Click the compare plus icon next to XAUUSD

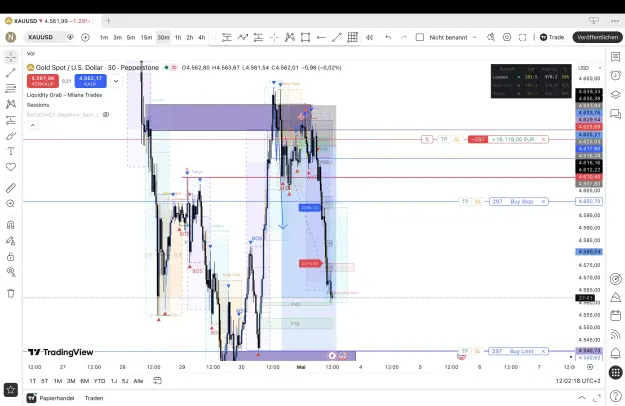[x=85, y=37]
